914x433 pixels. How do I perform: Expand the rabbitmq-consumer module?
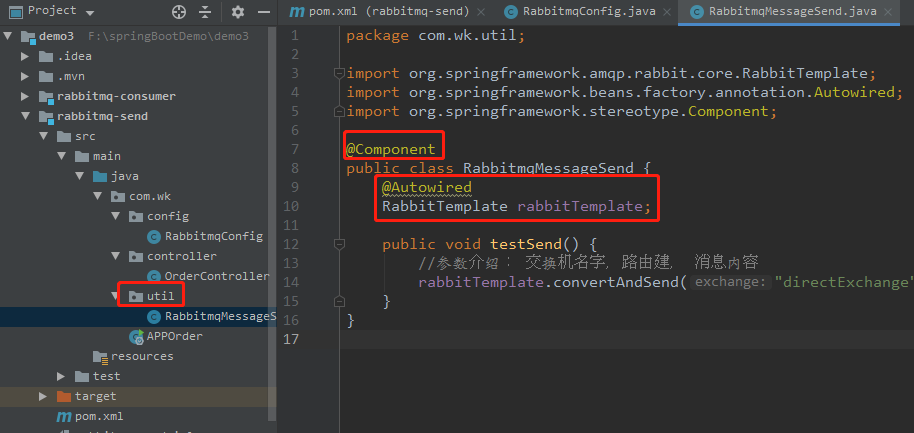pos(25,96)
